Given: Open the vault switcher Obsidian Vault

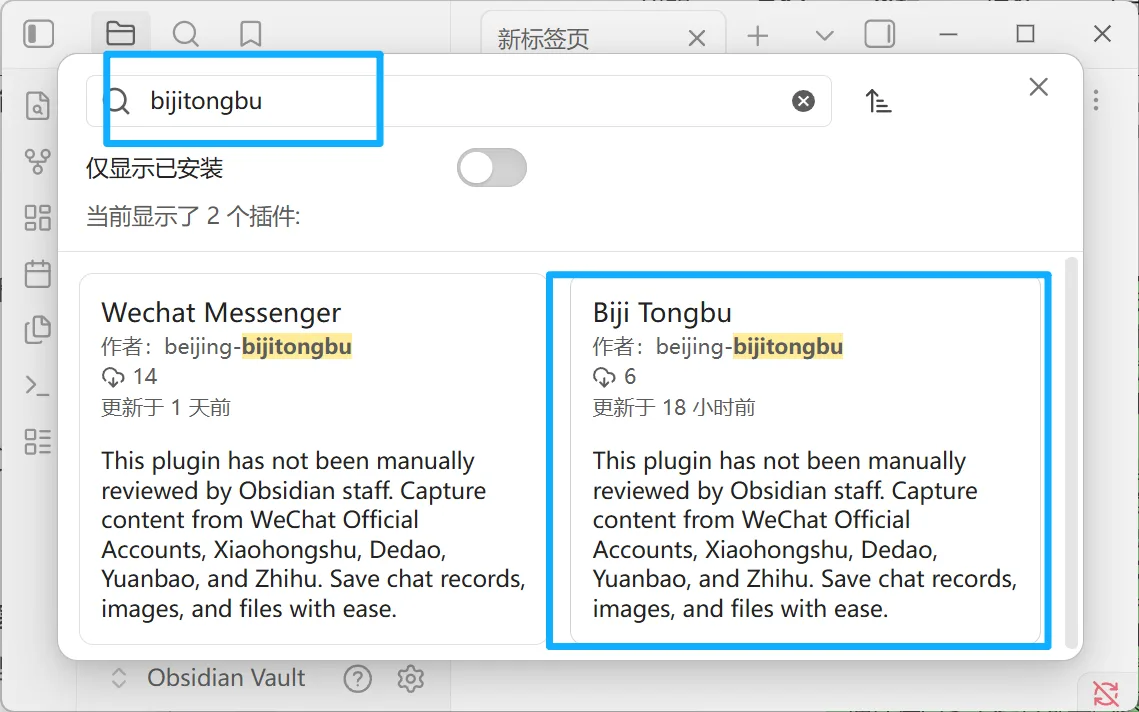Looking at the screenshot, I should (208, 678).
